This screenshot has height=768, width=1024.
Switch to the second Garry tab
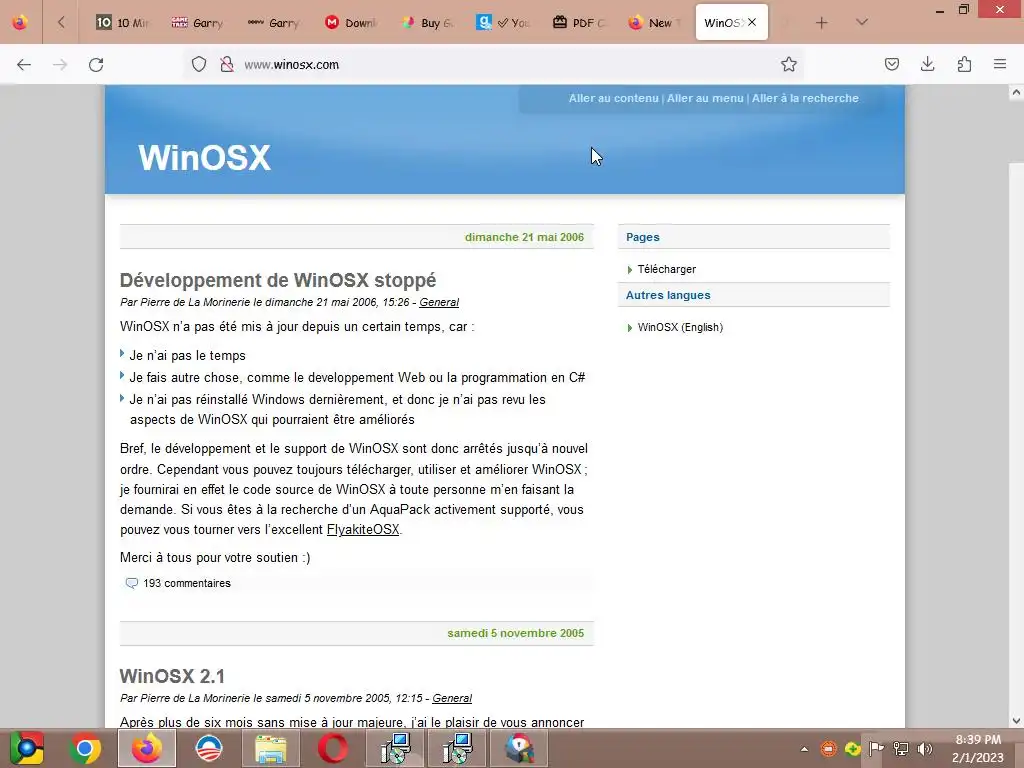tap(274, 23)
